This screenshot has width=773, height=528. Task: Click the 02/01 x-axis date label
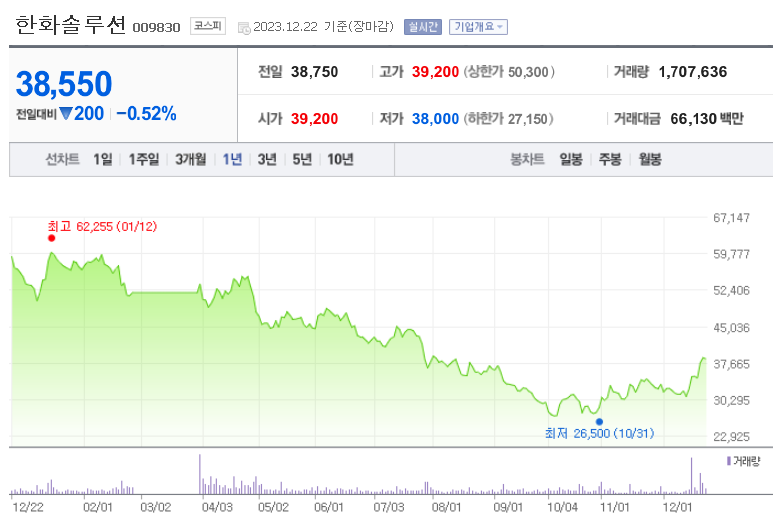point(98,507)
